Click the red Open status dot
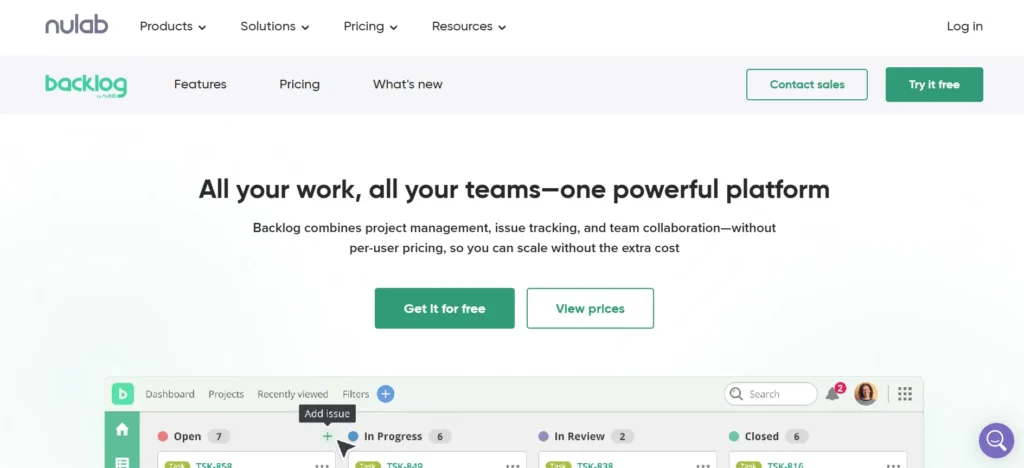This screenshot has width=1024, height=468. coord(163,436)
